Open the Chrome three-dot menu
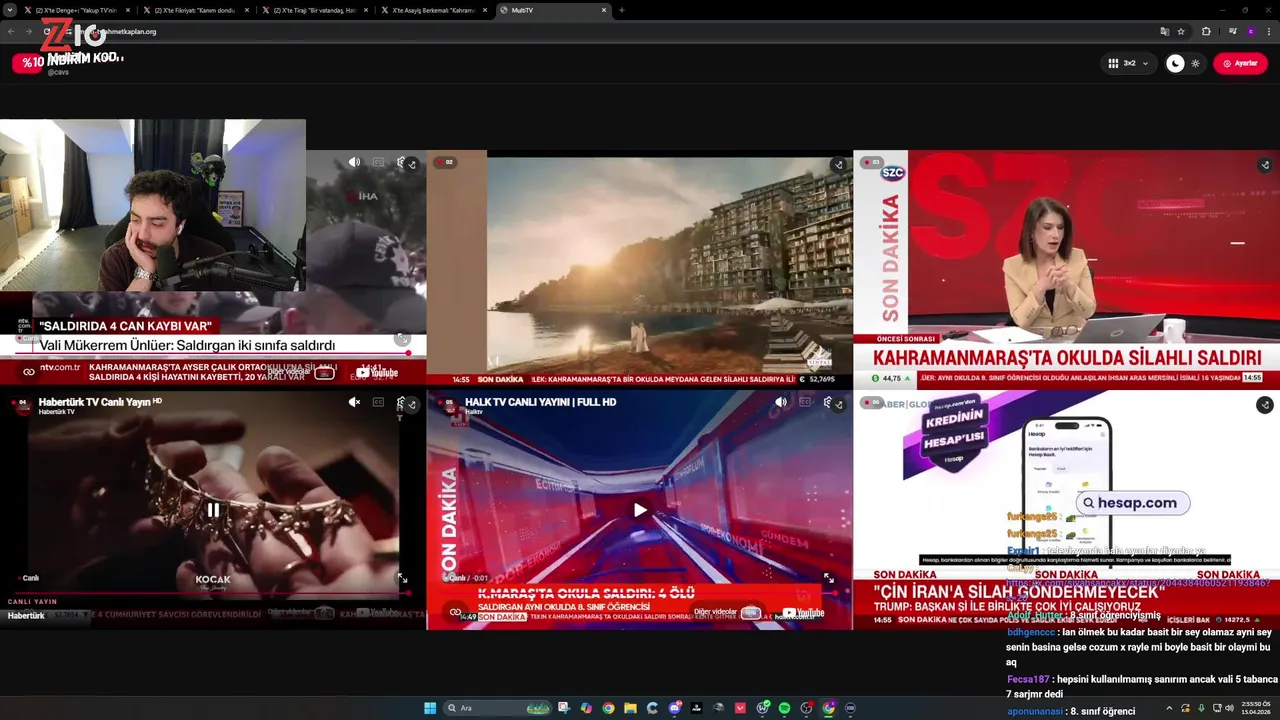1280x720 pixels. [1268, 31]
